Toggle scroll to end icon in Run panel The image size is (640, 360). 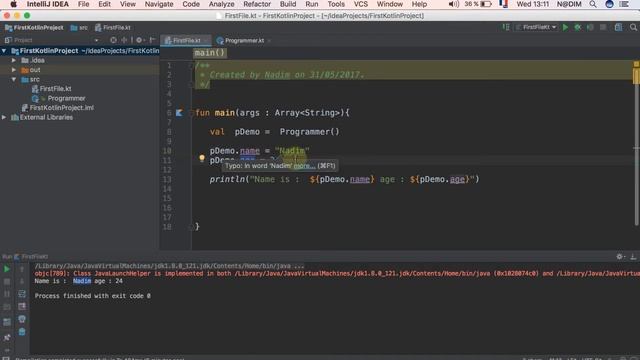coord(22,306)
